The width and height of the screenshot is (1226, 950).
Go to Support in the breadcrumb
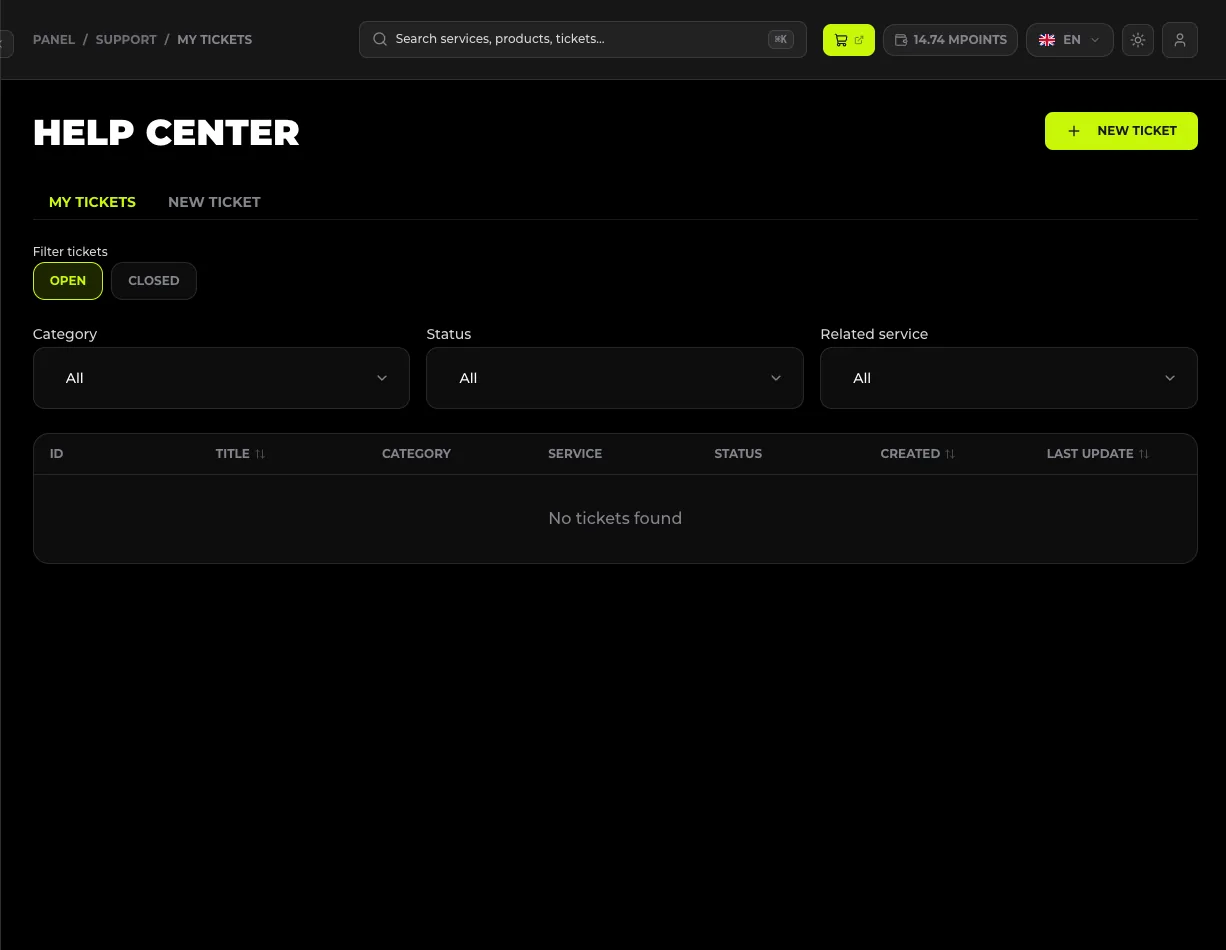(126, 40)
